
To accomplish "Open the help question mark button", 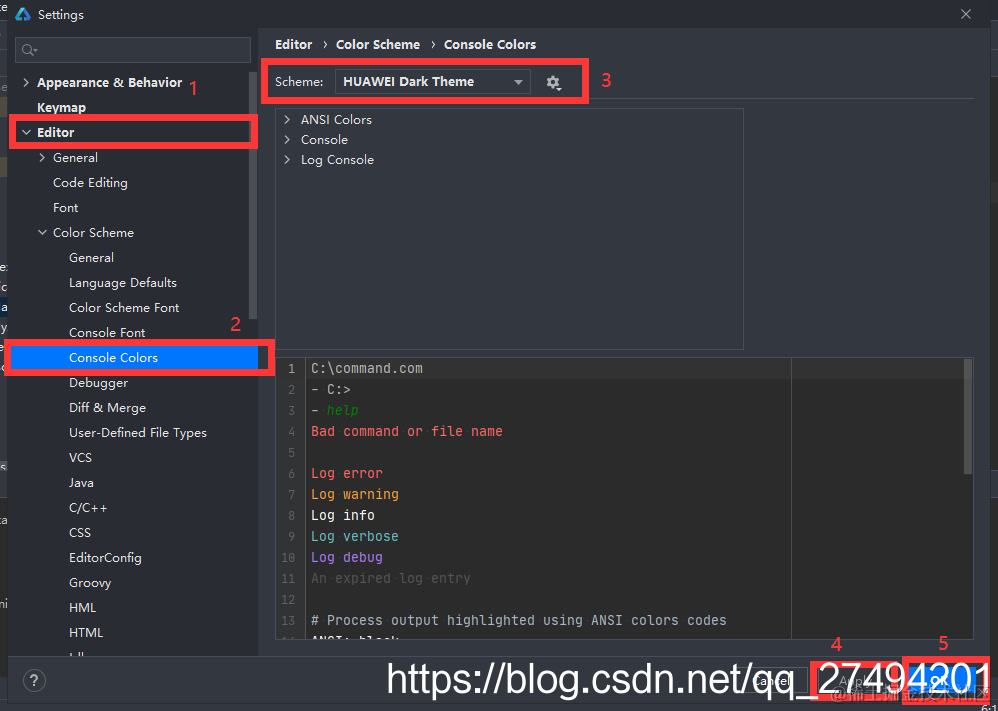I will point(34,680).
